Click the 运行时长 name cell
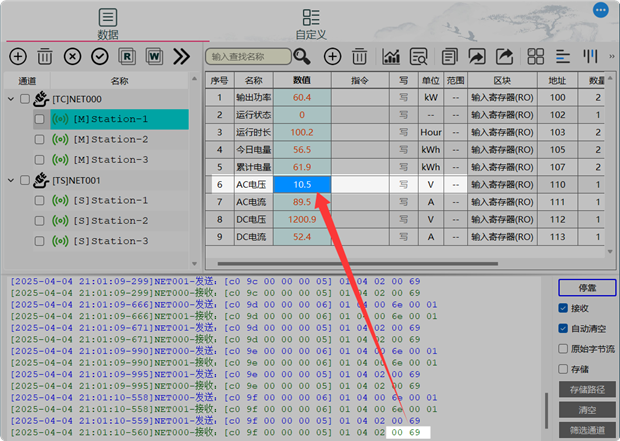This screenshot has width=620, height=441. pos(253,132)
